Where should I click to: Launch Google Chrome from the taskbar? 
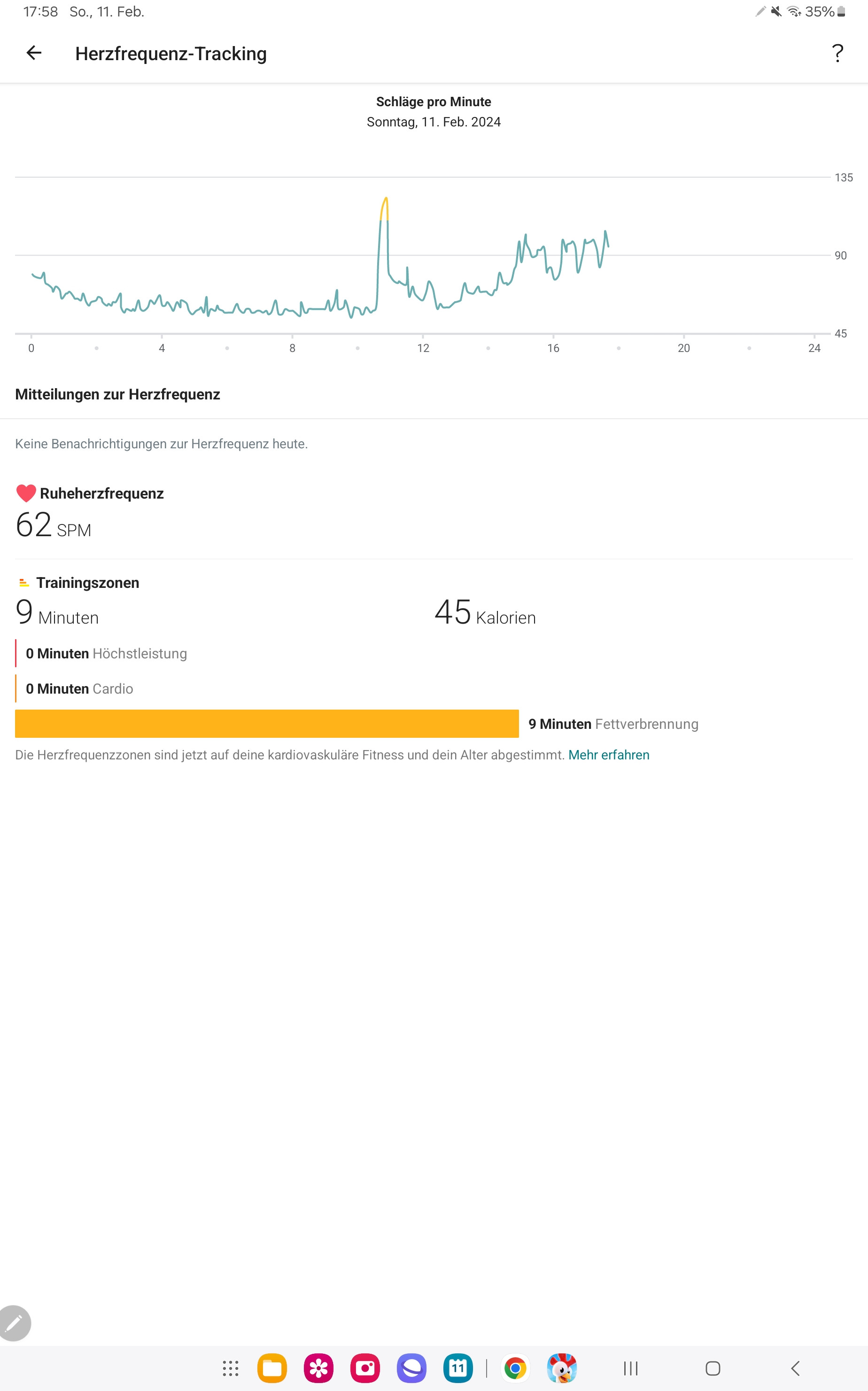click(x=515, y=1368)
